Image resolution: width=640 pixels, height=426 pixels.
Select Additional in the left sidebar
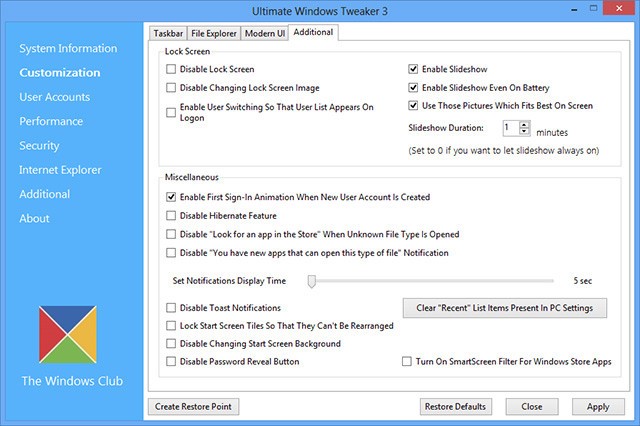pyautogui.click(x=44, y=194)
